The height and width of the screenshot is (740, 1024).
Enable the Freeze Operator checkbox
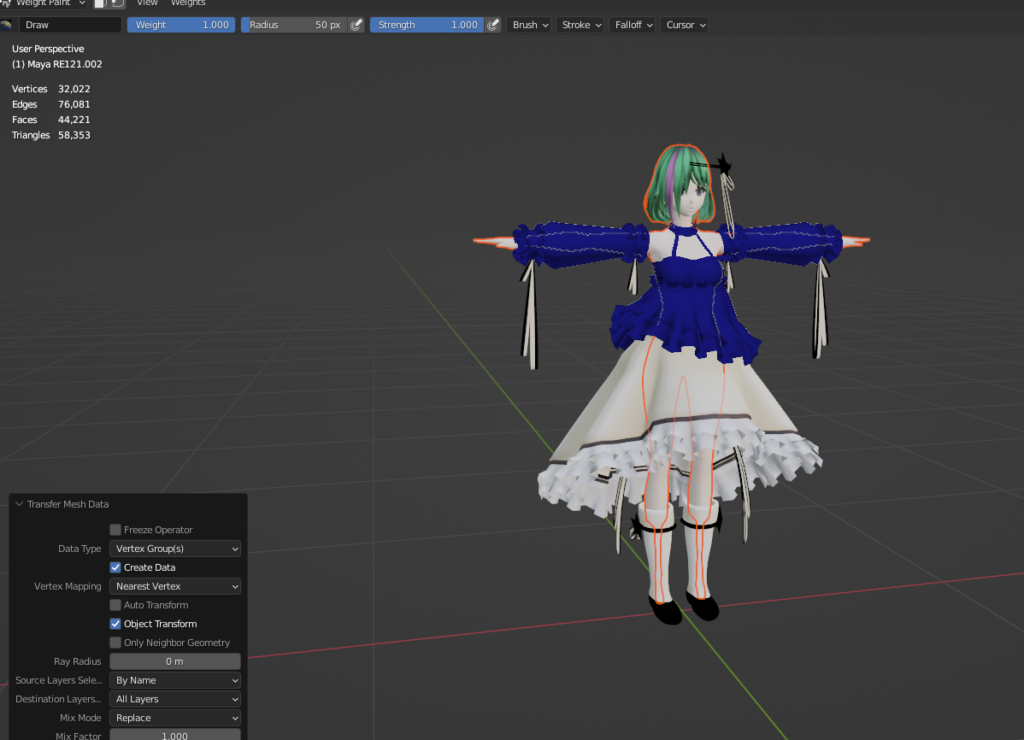tap(116, 530)
